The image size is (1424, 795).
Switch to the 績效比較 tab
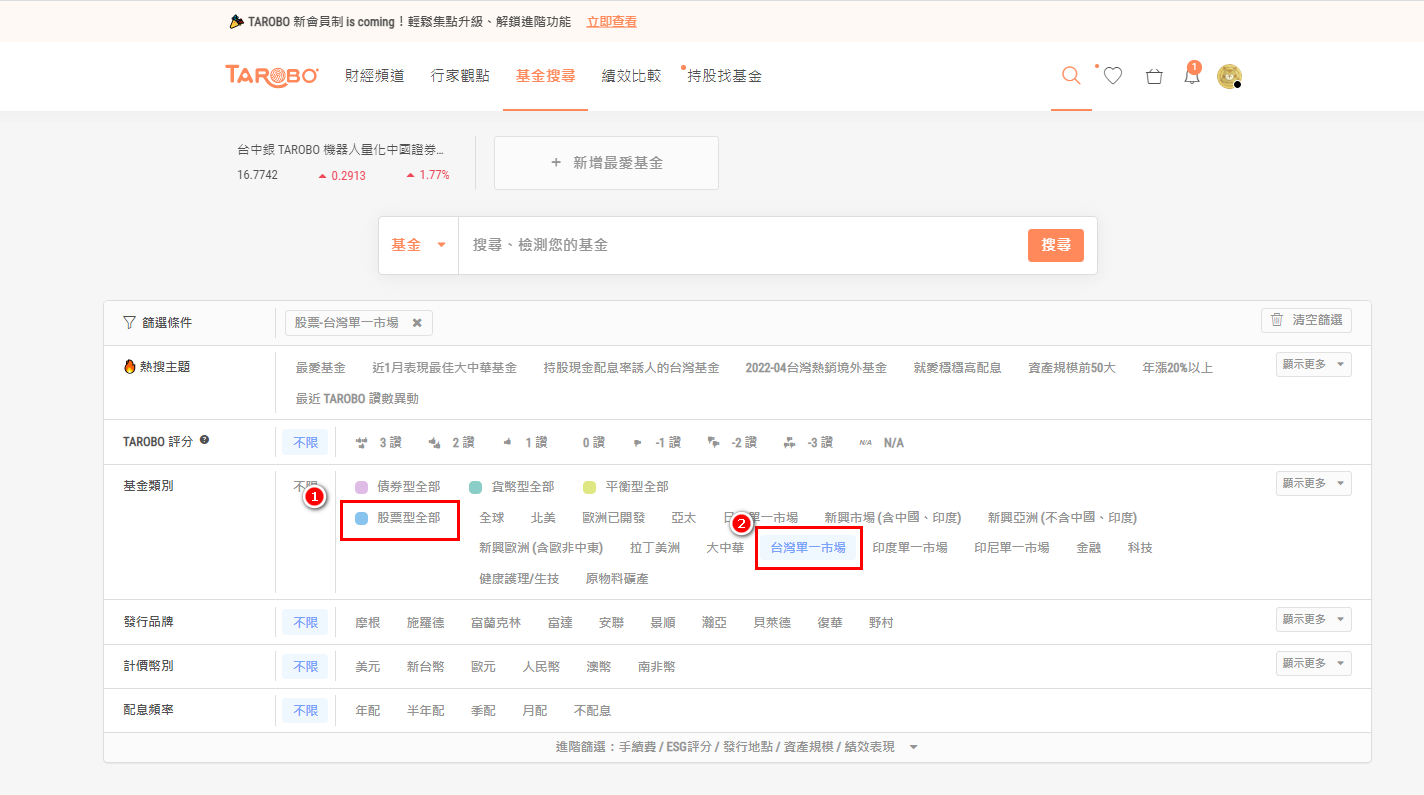point(631,75)
